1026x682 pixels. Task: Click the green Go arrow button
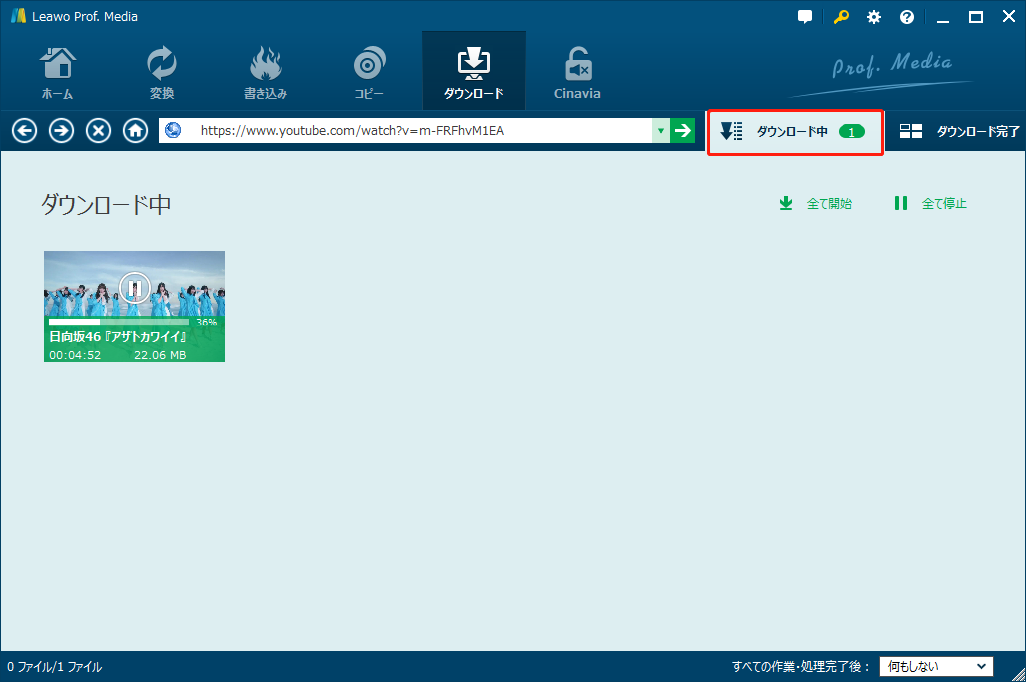[x=682, y=131]
